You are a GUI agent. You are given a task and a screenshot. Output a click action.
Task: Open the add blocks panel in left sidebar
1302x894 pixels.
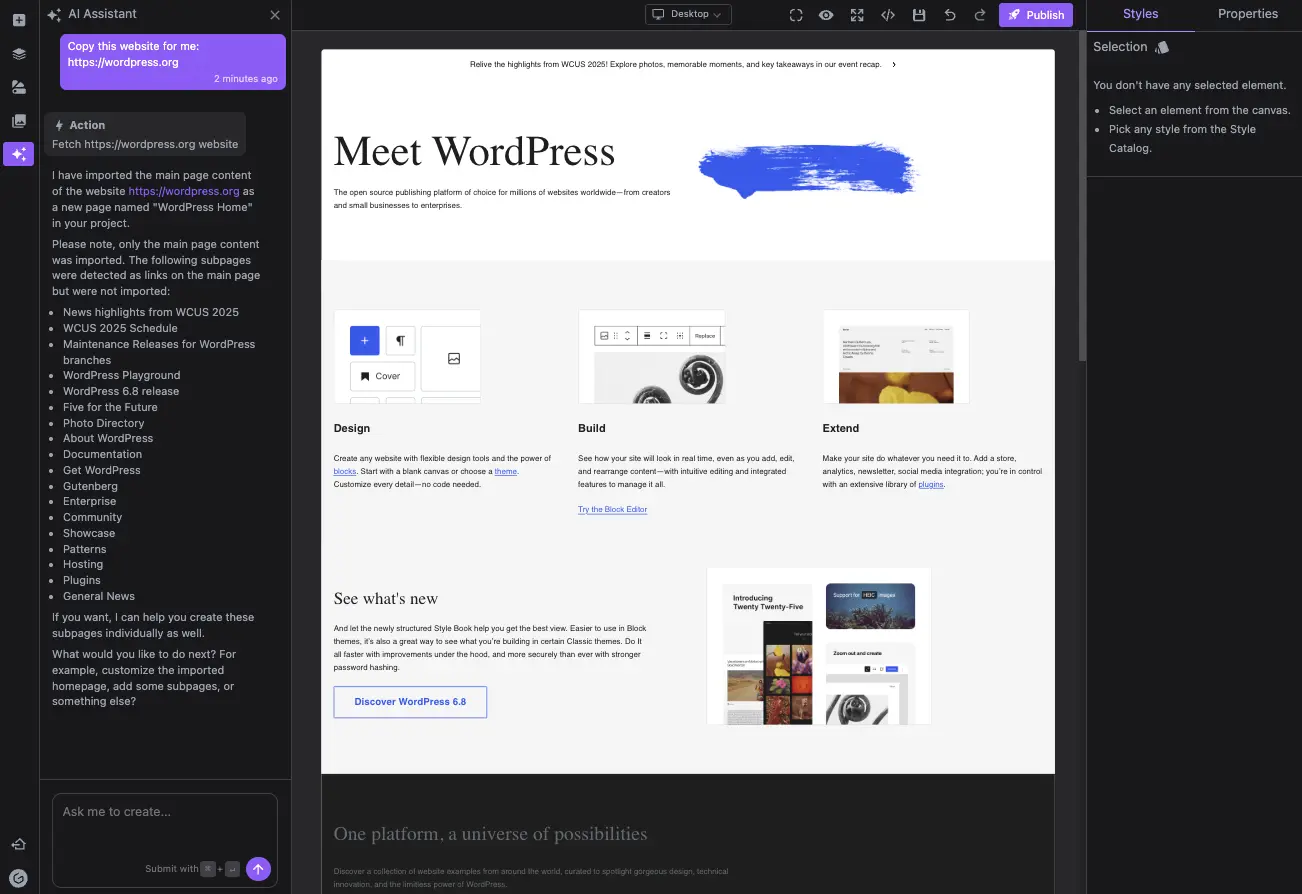coord(18,20)
